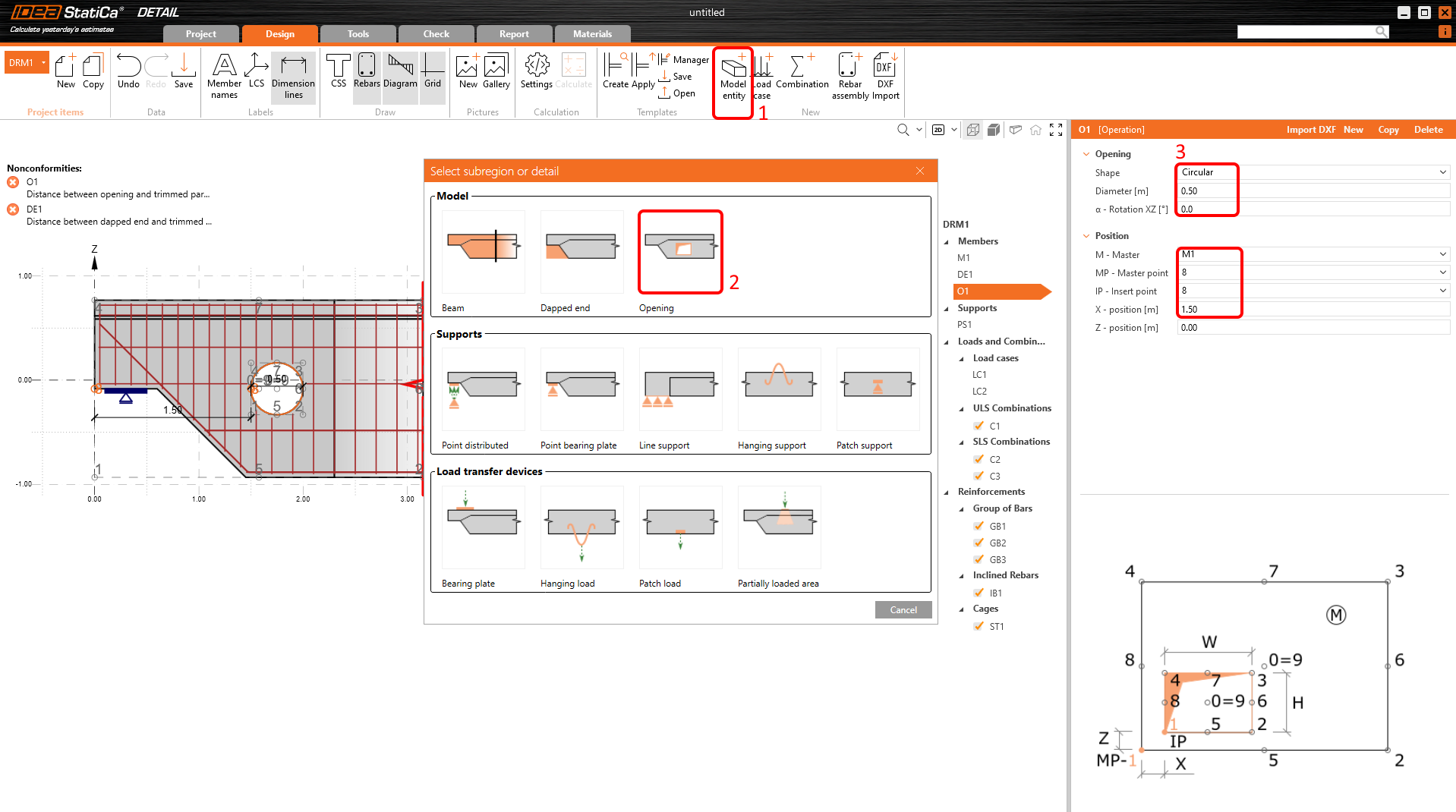
Task: Cancel the Select subregion dialog
Action: pyautogui.click(x=903, y=609)
